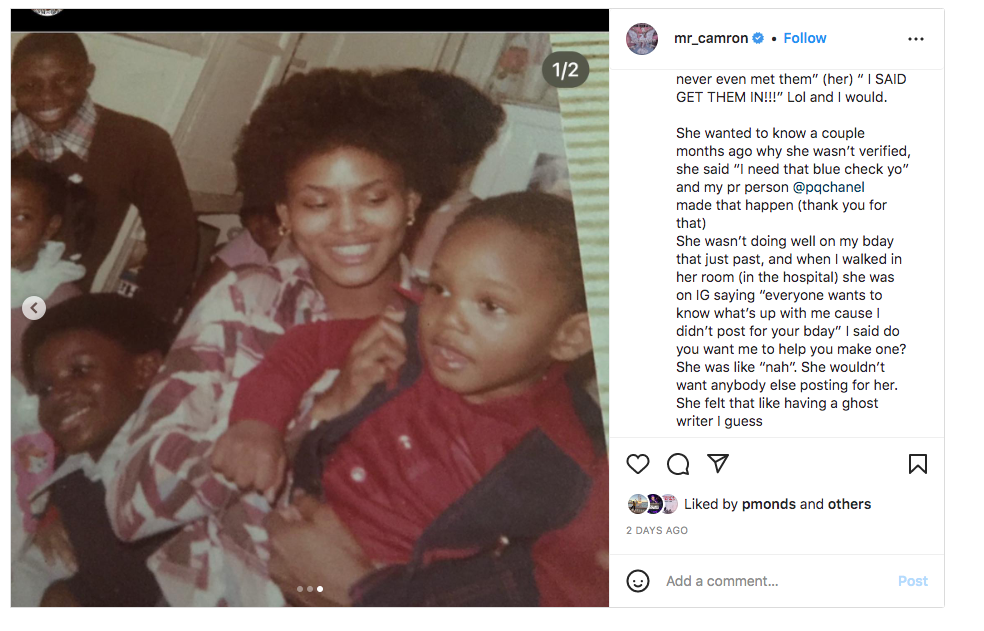The height and width of the screenshot is (631, 984).
Task: Go to previous photo with left arrow
Action: (x=34, y=308)
